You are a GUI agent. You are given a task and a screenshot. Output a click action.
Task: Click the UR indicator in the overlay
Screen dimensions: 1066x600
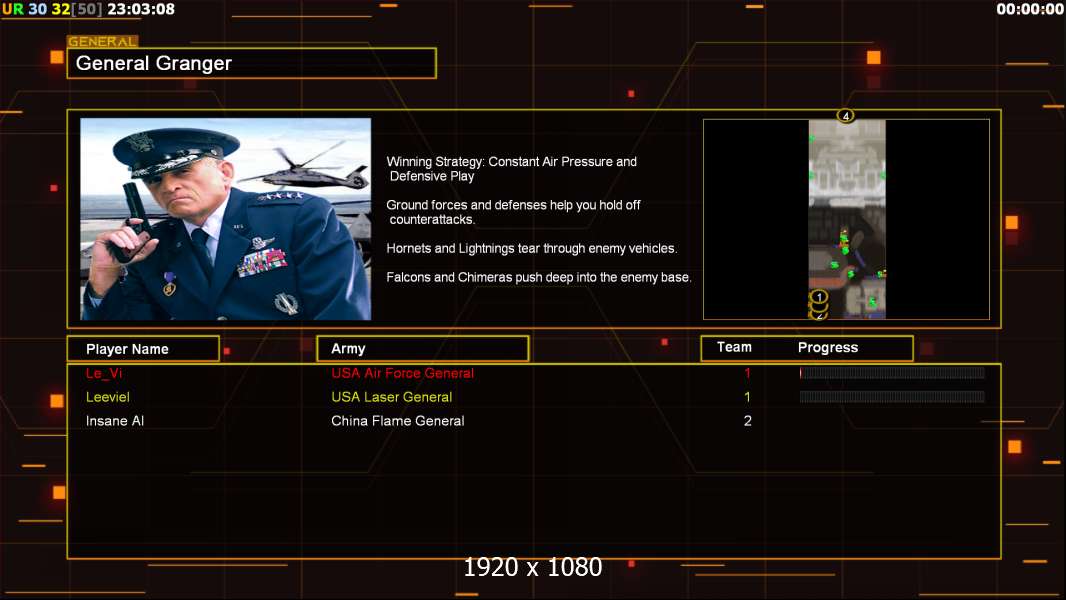tap(12, 10)
